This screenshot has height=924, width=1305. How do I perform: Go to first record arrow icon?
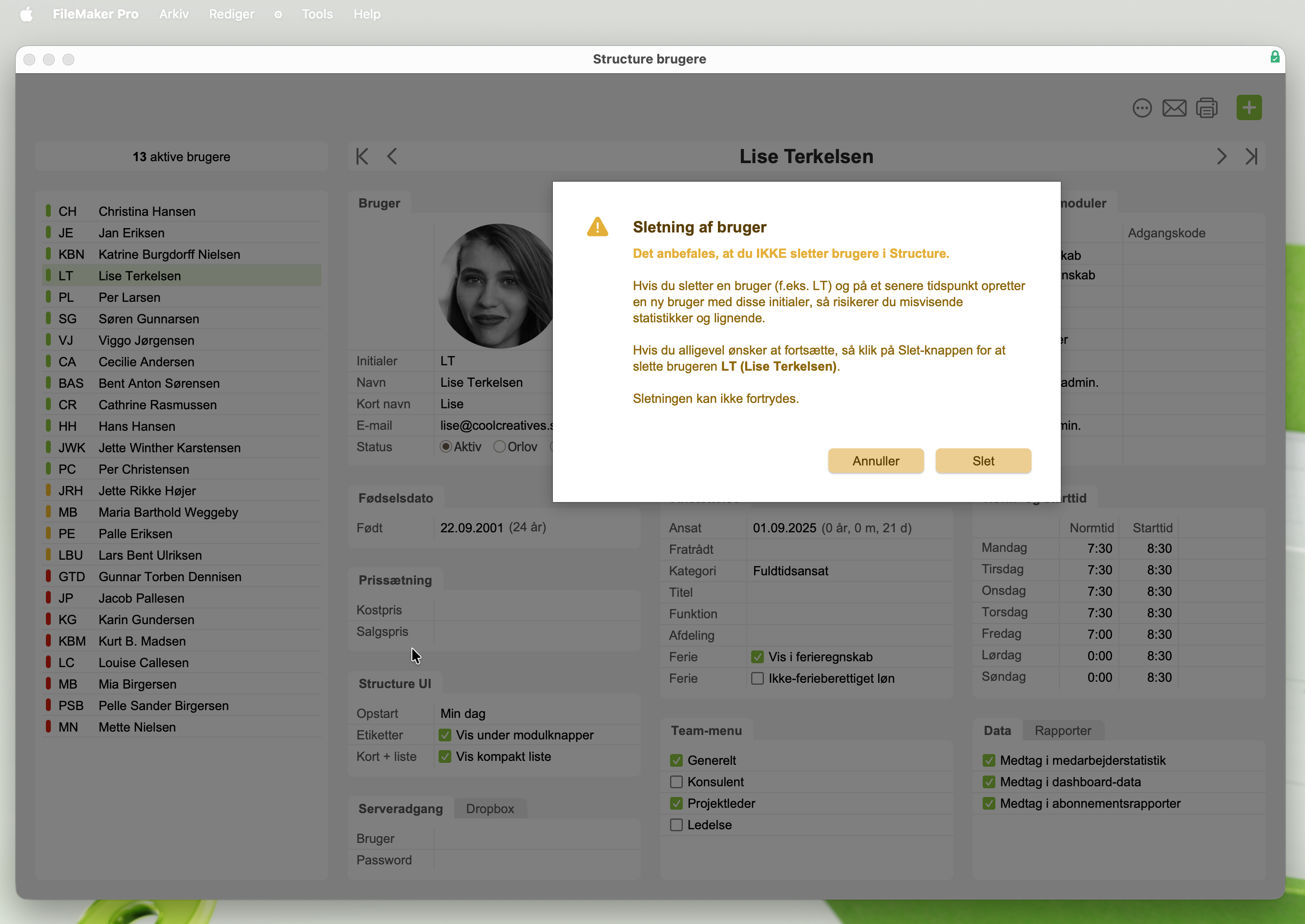click(x=362, y=156)
